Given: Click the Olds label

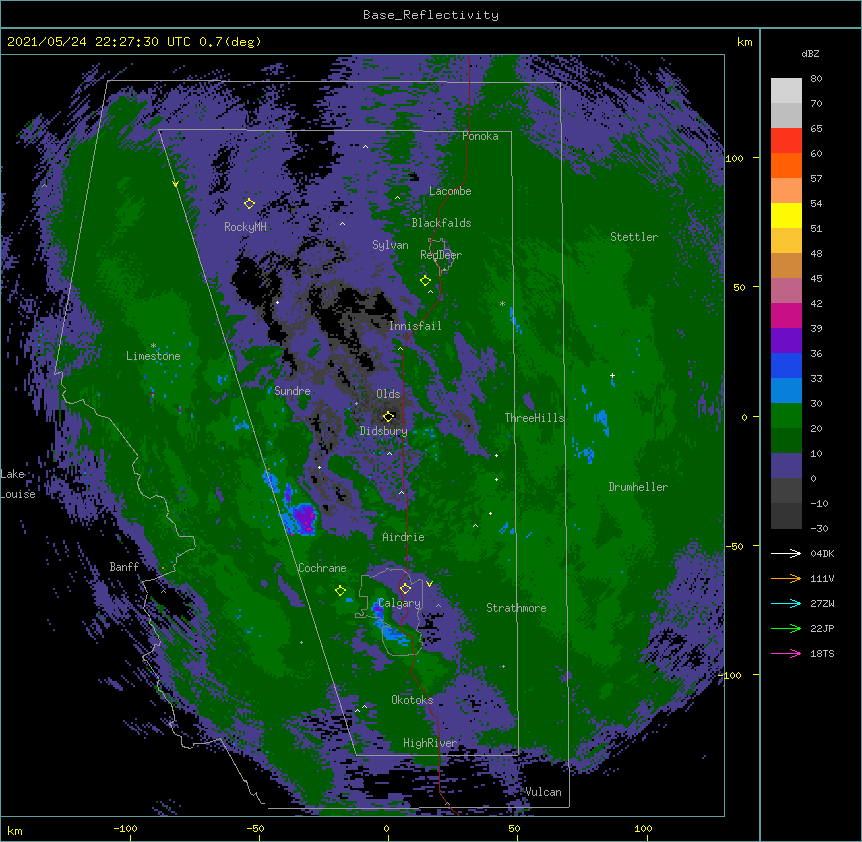Looking at the screenshot, I should 388,394.
